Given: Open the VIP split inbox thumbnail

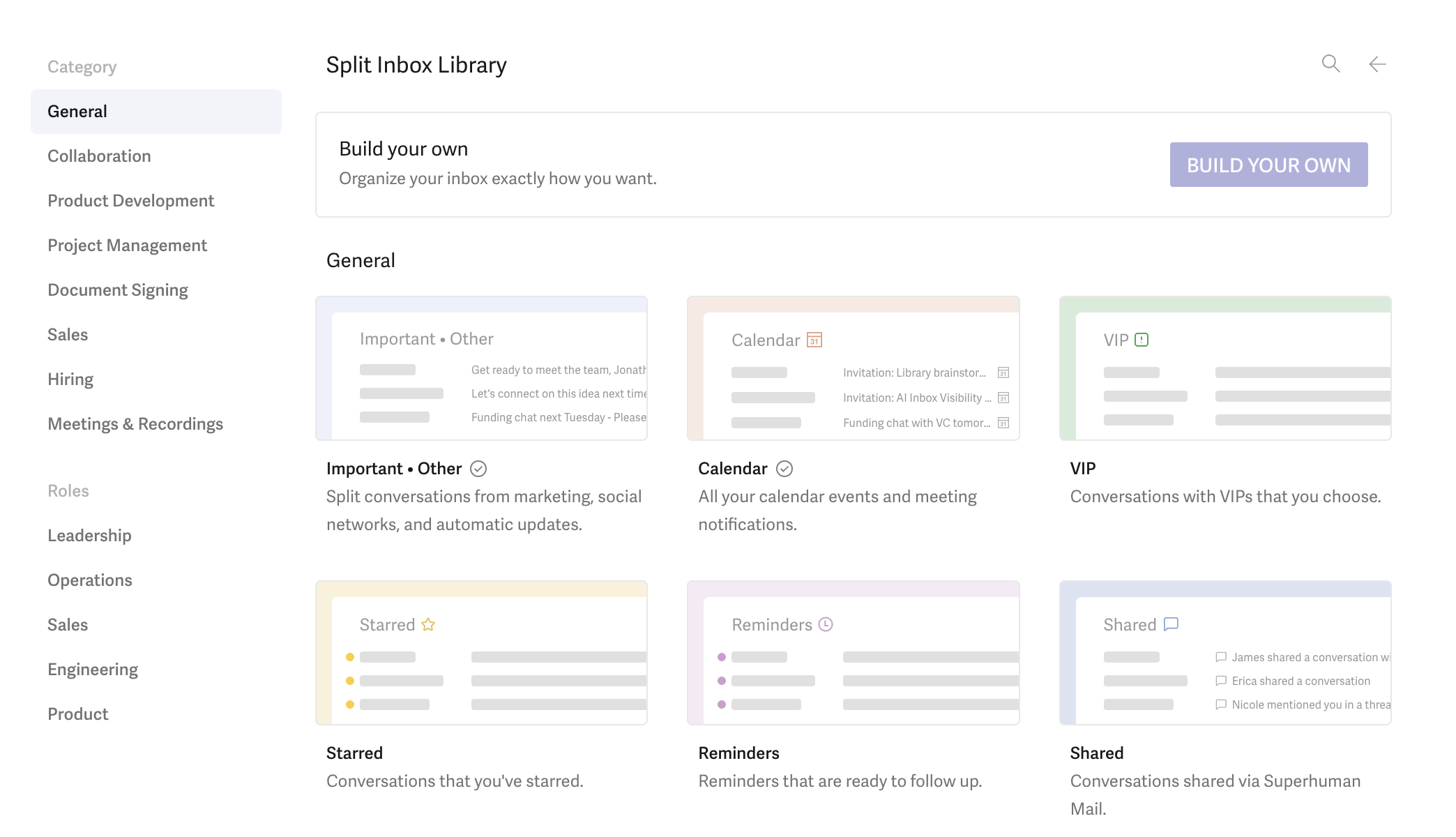Looking at the screenshot, I should point(1224,368).
